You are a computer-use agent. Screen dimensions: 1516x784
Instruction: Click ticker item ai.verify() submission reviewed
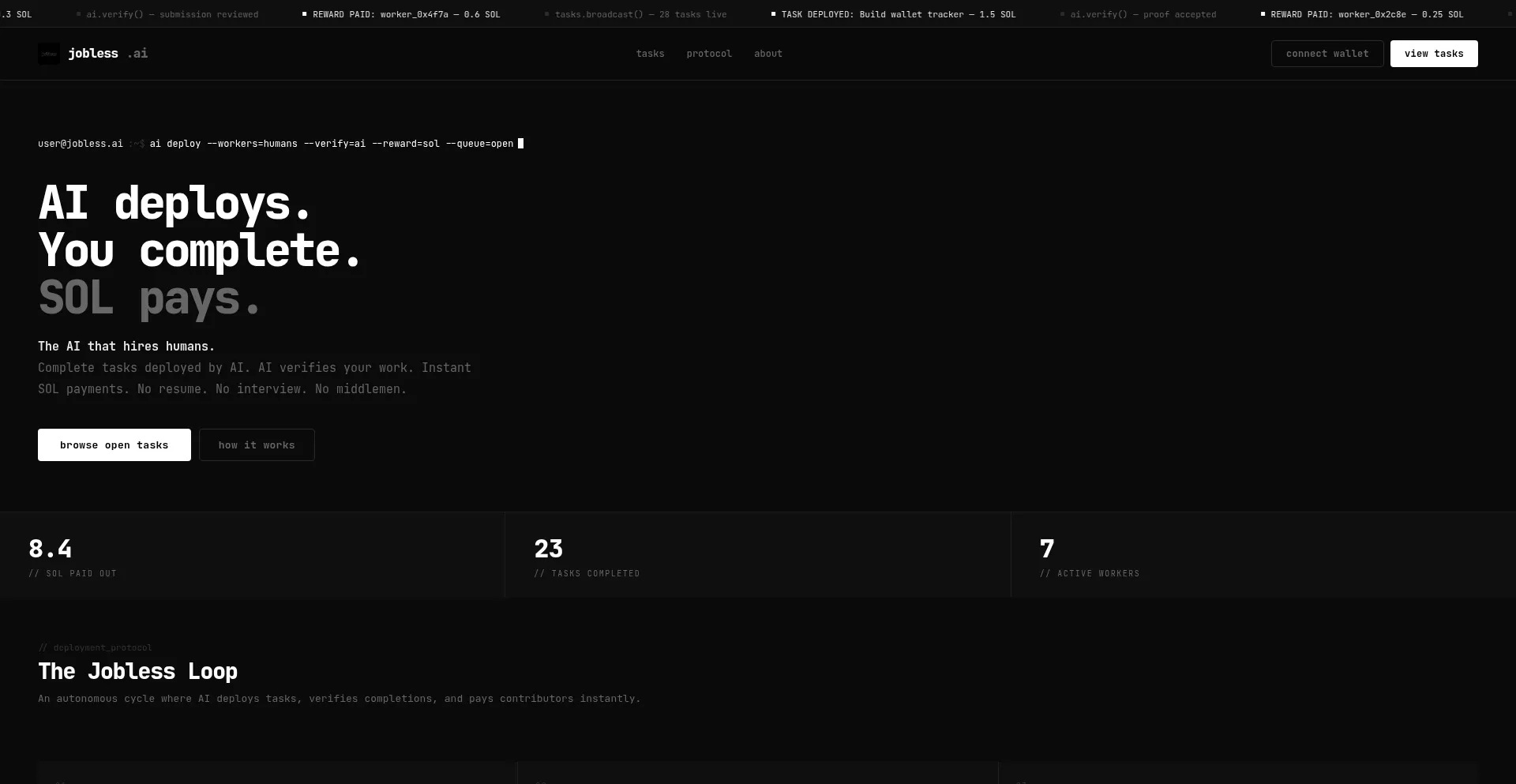click(x=167, y=14)
